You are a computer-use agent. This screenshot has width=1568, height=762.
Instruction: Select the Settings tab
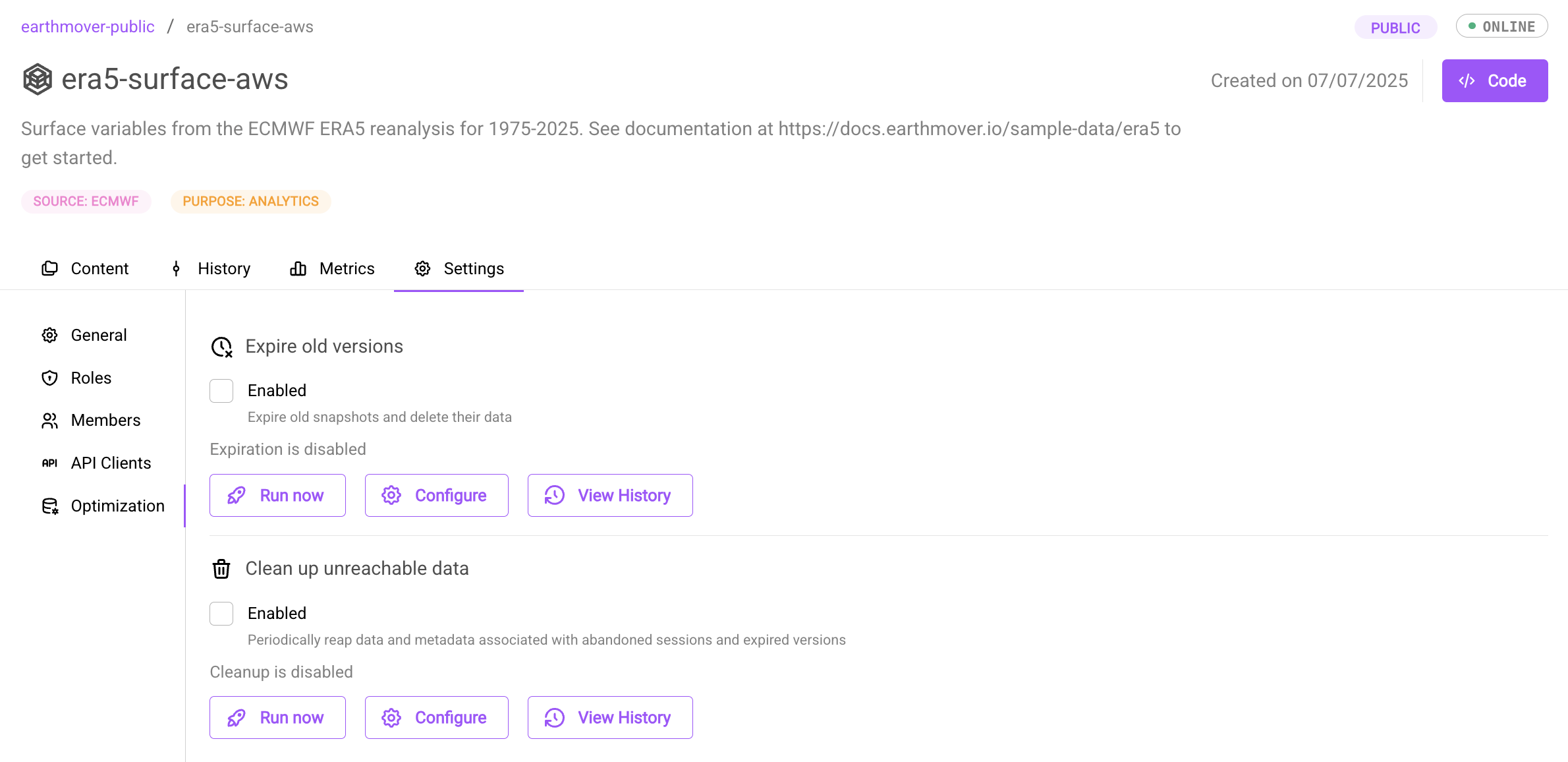click(x=459, y=268)
